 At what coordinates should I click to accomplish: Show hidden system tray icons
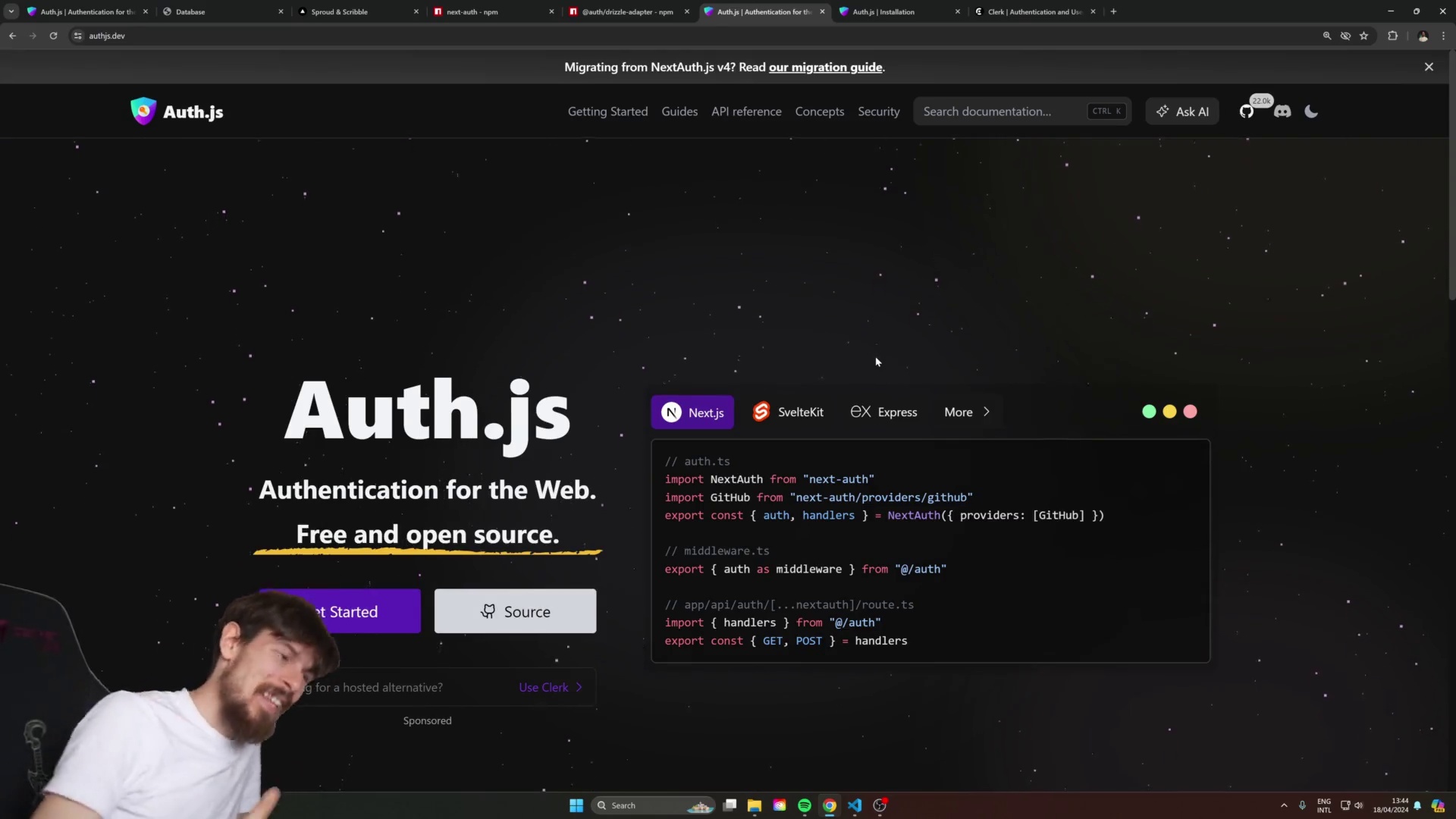pos(1284,805)
